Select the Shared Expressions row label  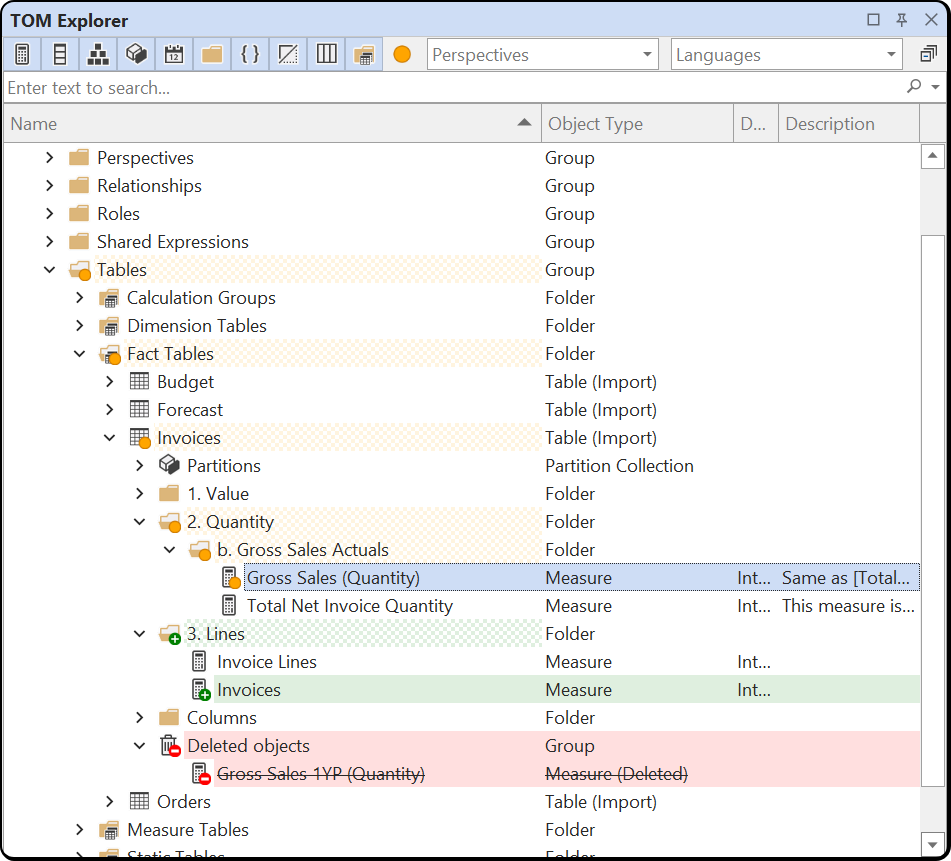(x=173, y=241)
